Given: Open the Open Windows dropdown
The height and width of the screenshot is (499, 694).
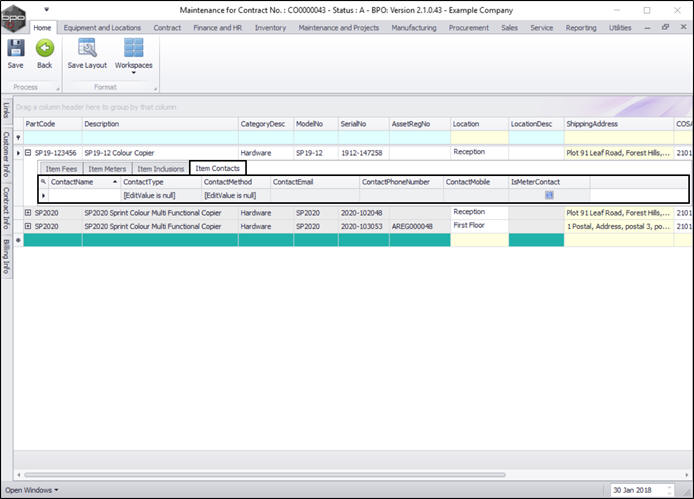Looking at the screenshot, I should click(x=31, y=490).
